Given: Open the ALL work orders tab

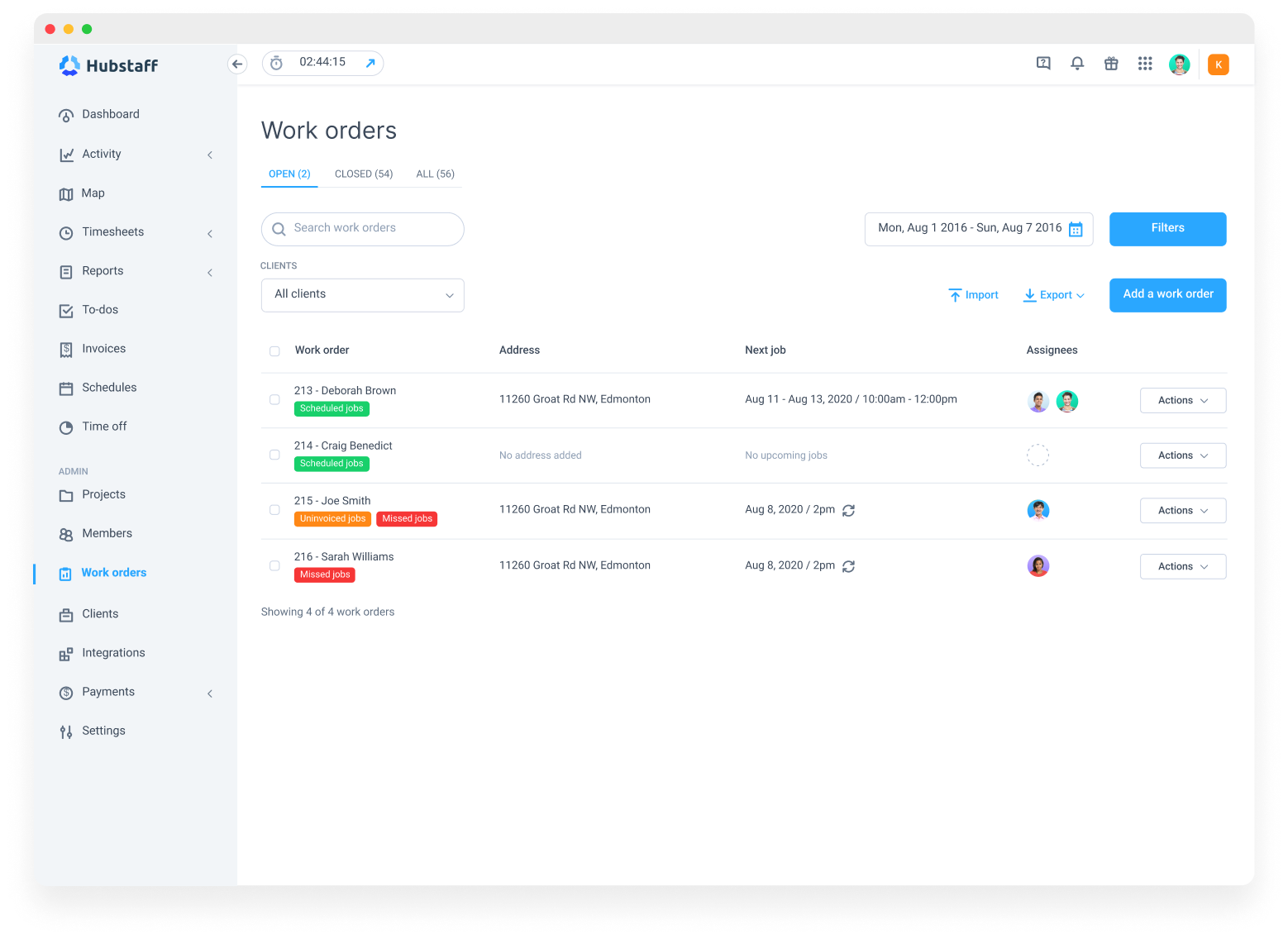Looking at the screenshot, I should (435, 174).
